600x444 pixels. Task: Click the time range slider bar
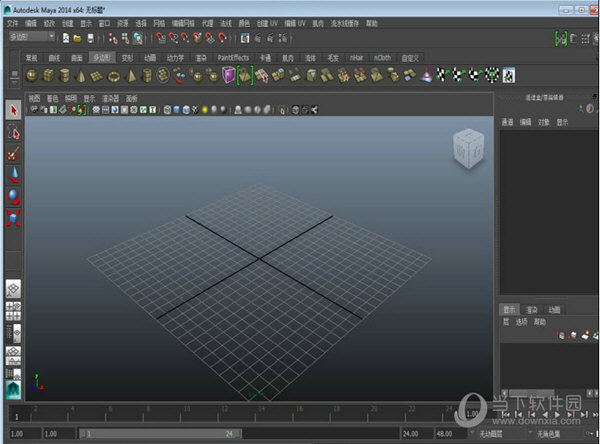click(x=160, y=434)
